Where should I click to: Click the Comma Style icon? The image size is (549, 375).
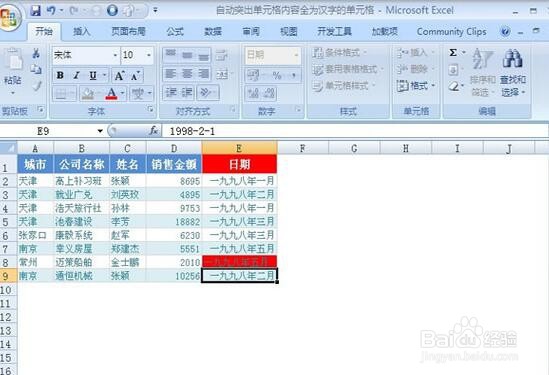pos(293,75)
